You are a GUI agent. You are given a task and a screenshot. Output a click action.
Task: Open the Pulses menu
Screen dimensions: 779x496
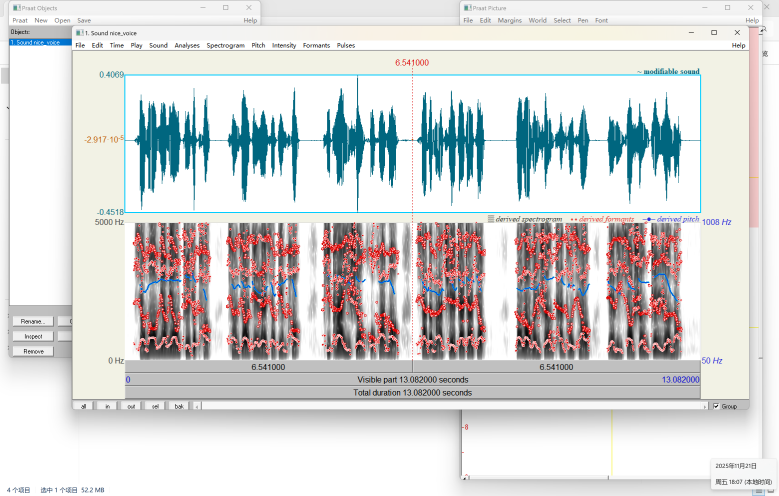click(x=346, y=45)
